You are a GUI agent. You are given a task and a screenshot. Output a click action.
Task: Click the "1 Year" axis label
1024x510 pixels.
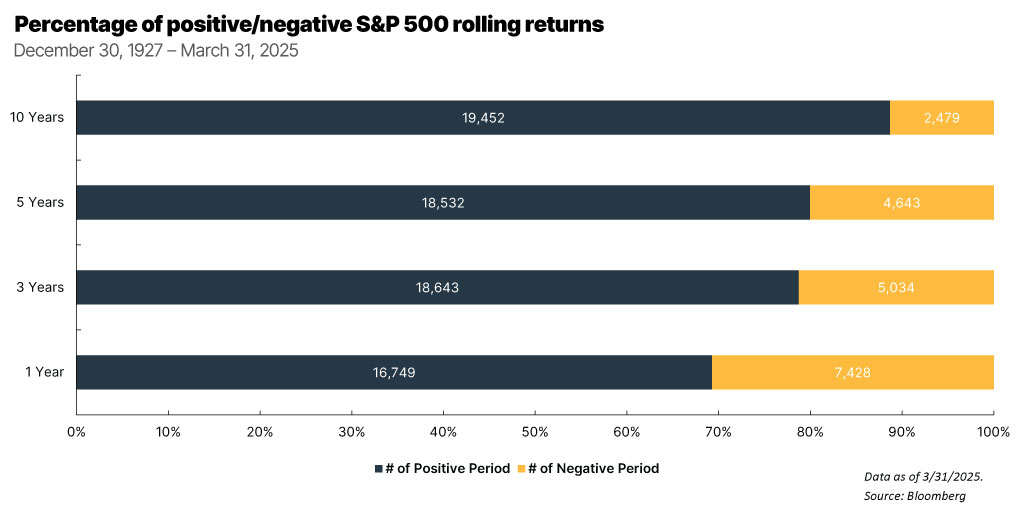(44, 372)
